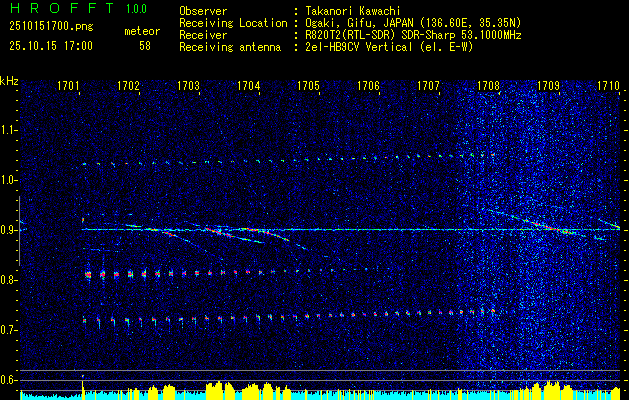The width and height of the screenshot is (629, 400).
Task: Click the 1.0 kHz axis label
Action: pyautogui.click(x=9, y=181)
